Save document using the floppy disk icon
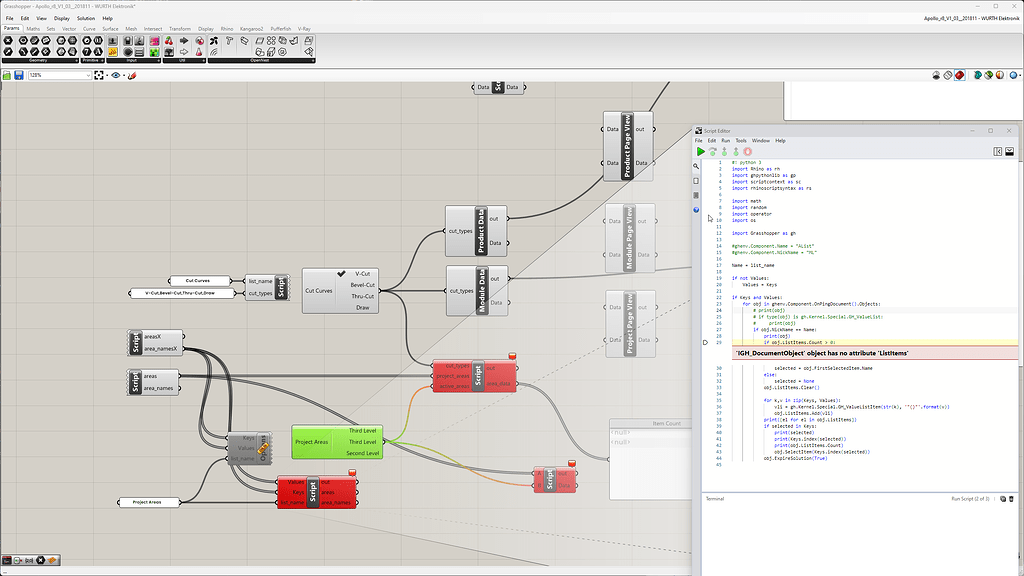 [18, 75]
